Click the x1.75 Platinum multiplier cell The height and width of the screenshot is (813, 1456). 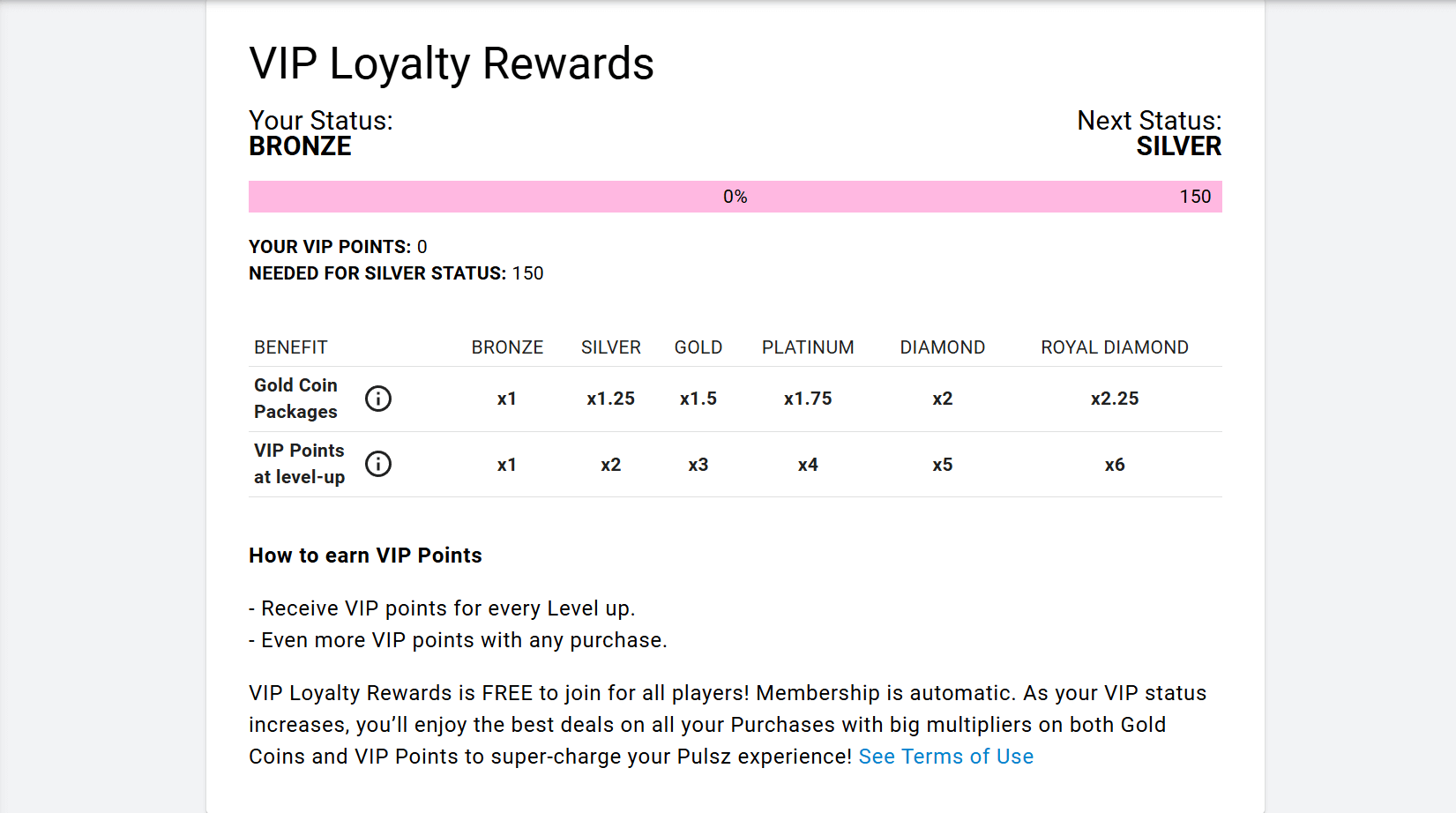[x=808, y=399]
